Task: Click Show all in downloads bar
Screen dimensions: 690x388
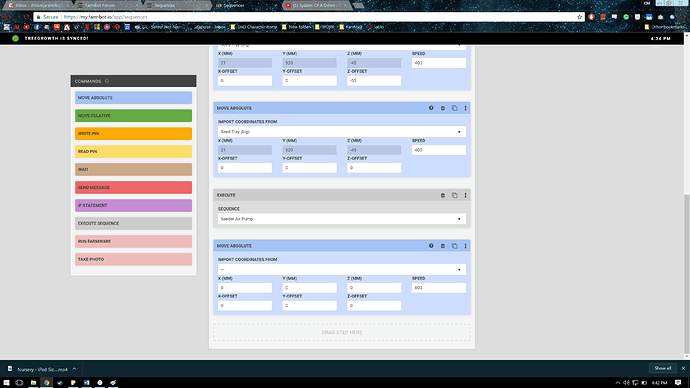Action: (x=663, y=368)
